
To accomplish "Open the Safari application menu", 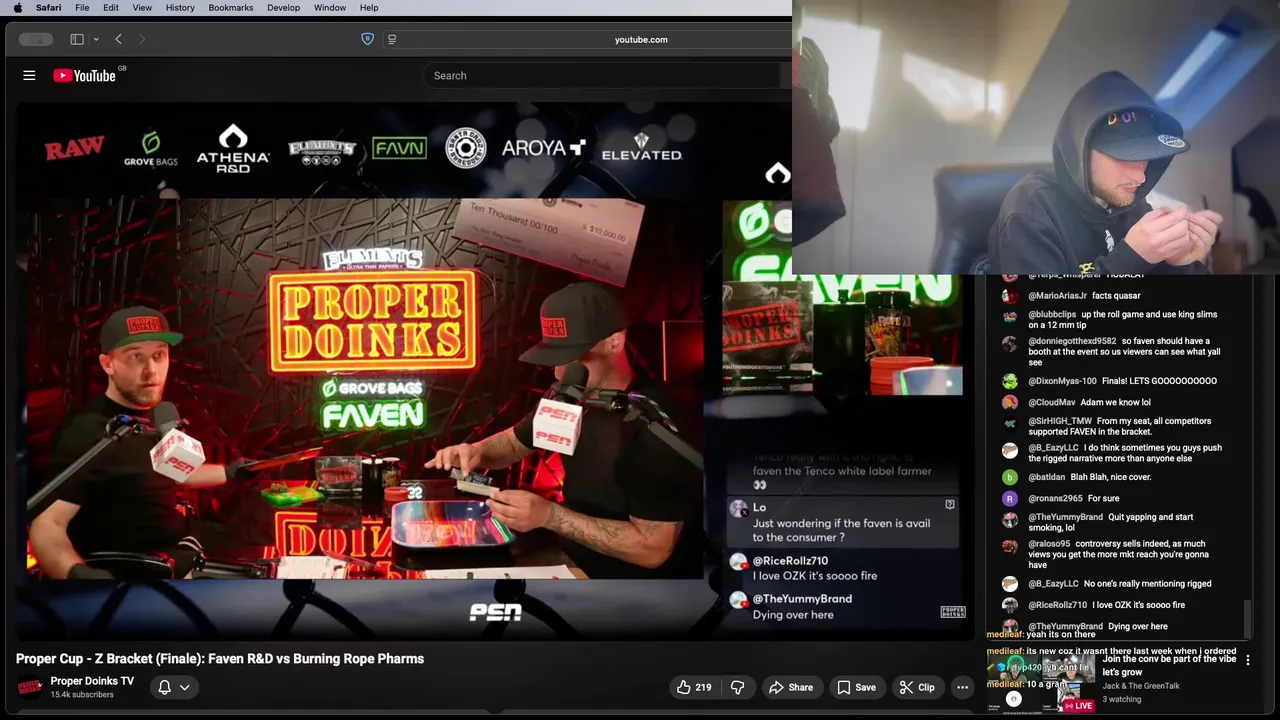I will coord(48,8).
